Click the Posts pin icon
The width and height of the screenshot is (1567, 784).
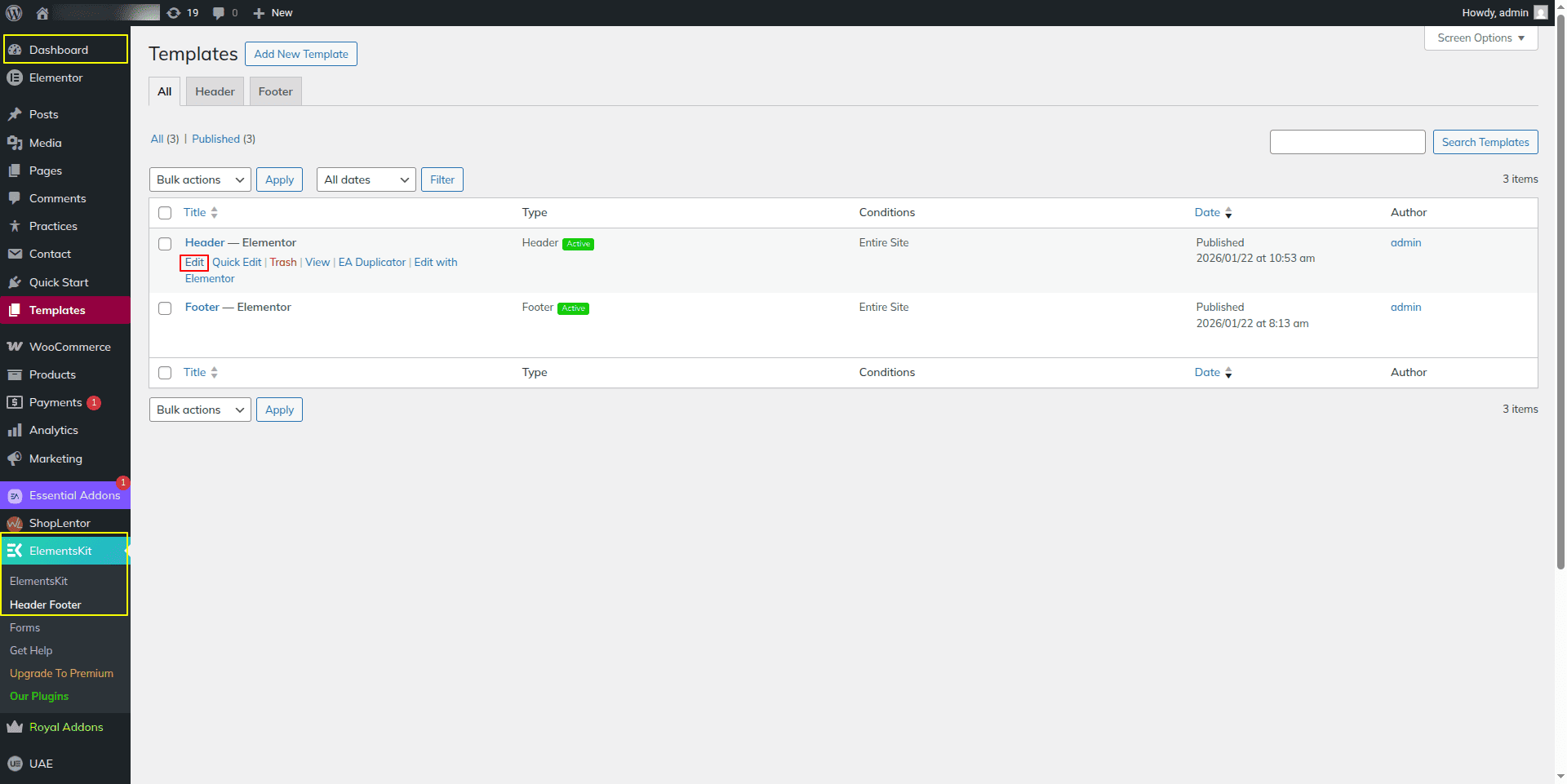click(x=15, y=114)
